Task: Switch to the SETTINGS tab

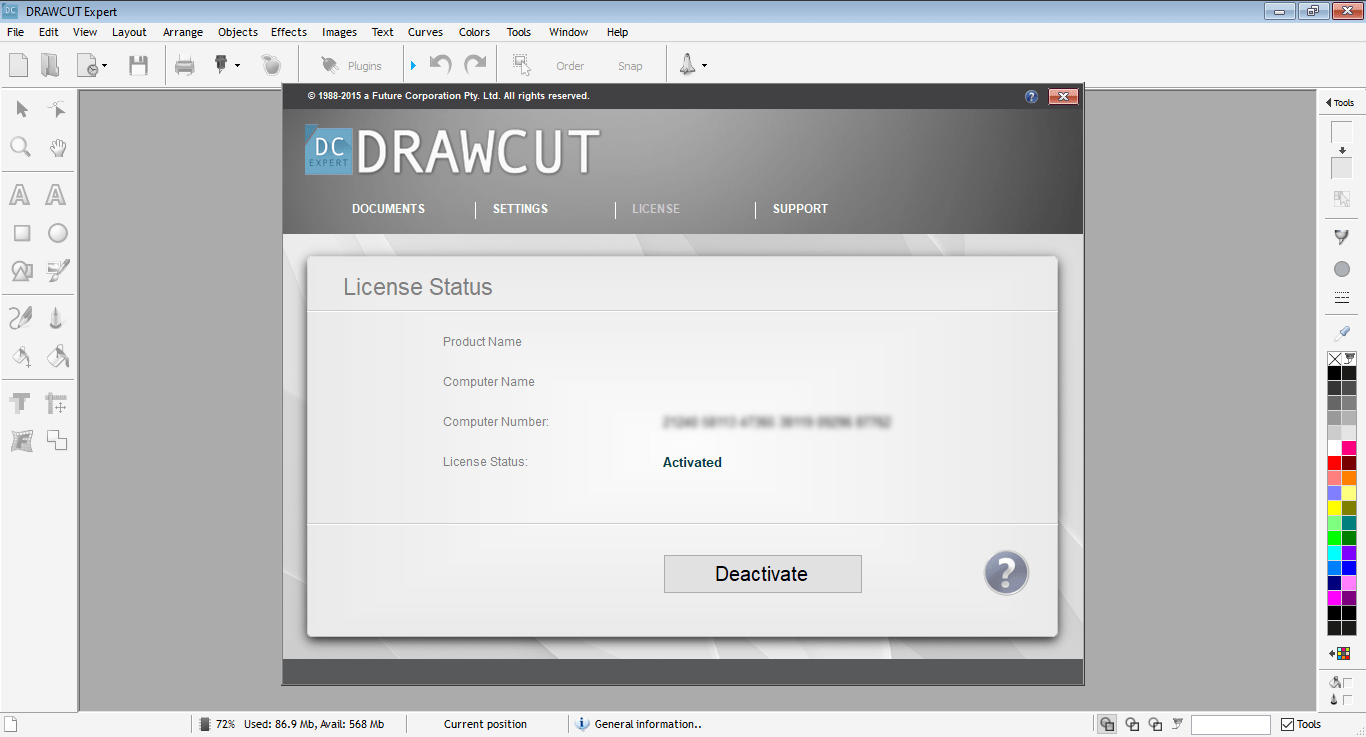Action: point(520,209)
